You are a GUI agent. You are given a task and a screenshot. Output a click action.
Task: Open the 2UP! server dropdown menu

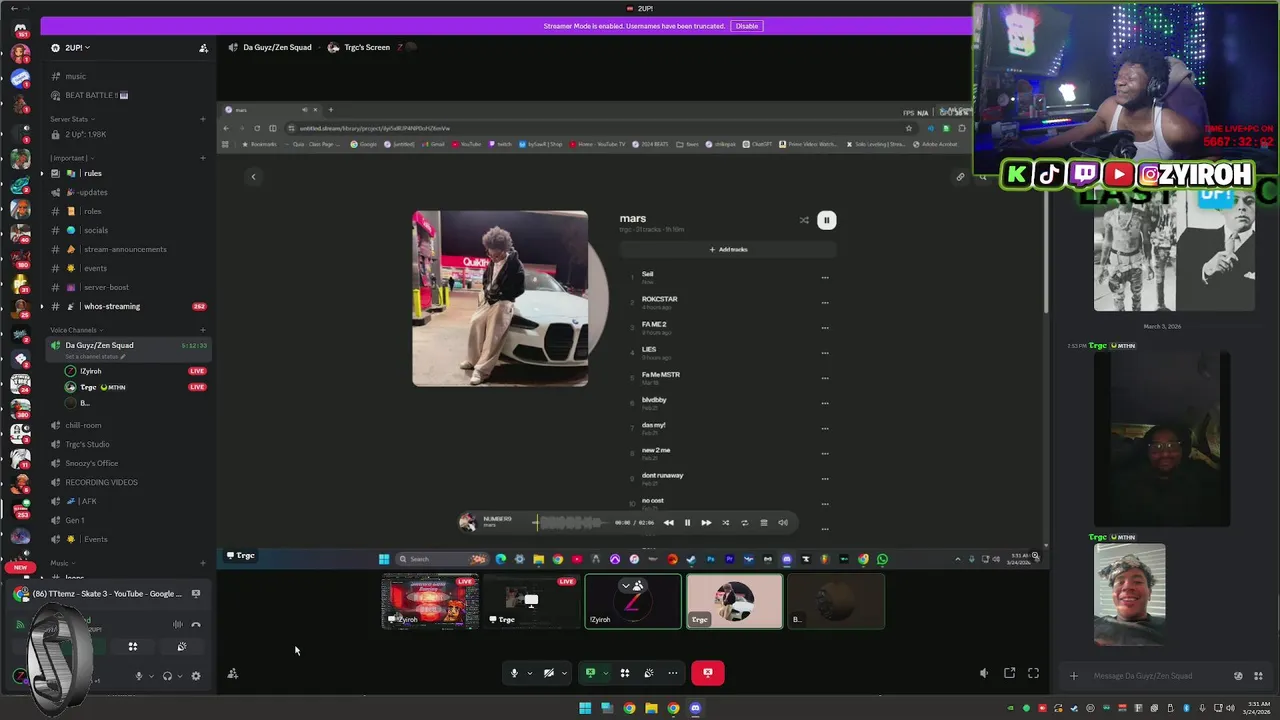(x=77, y=47)
